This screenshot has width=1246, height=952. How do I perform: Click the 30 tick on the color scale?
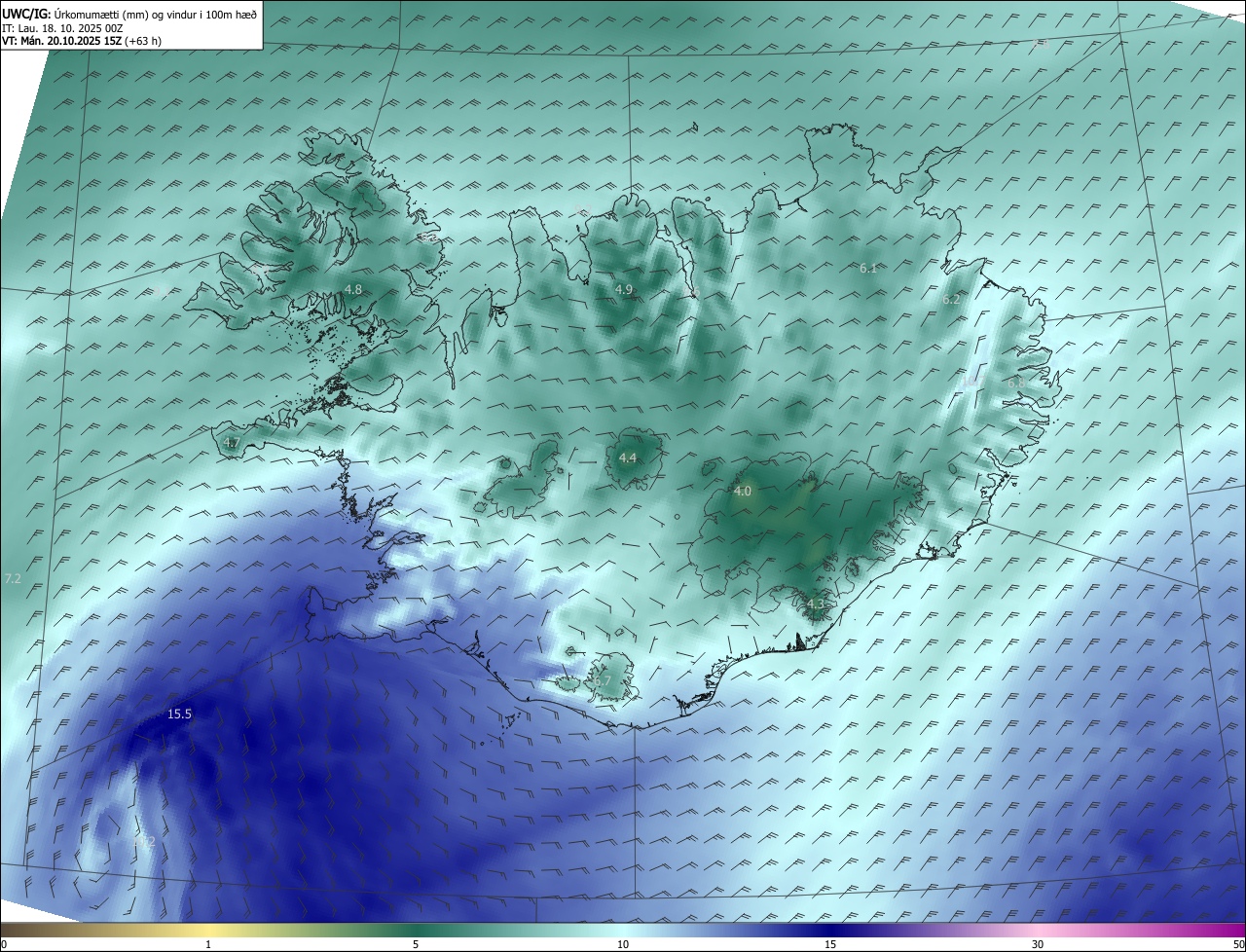pyautogui.click(x=1038, y=944)
